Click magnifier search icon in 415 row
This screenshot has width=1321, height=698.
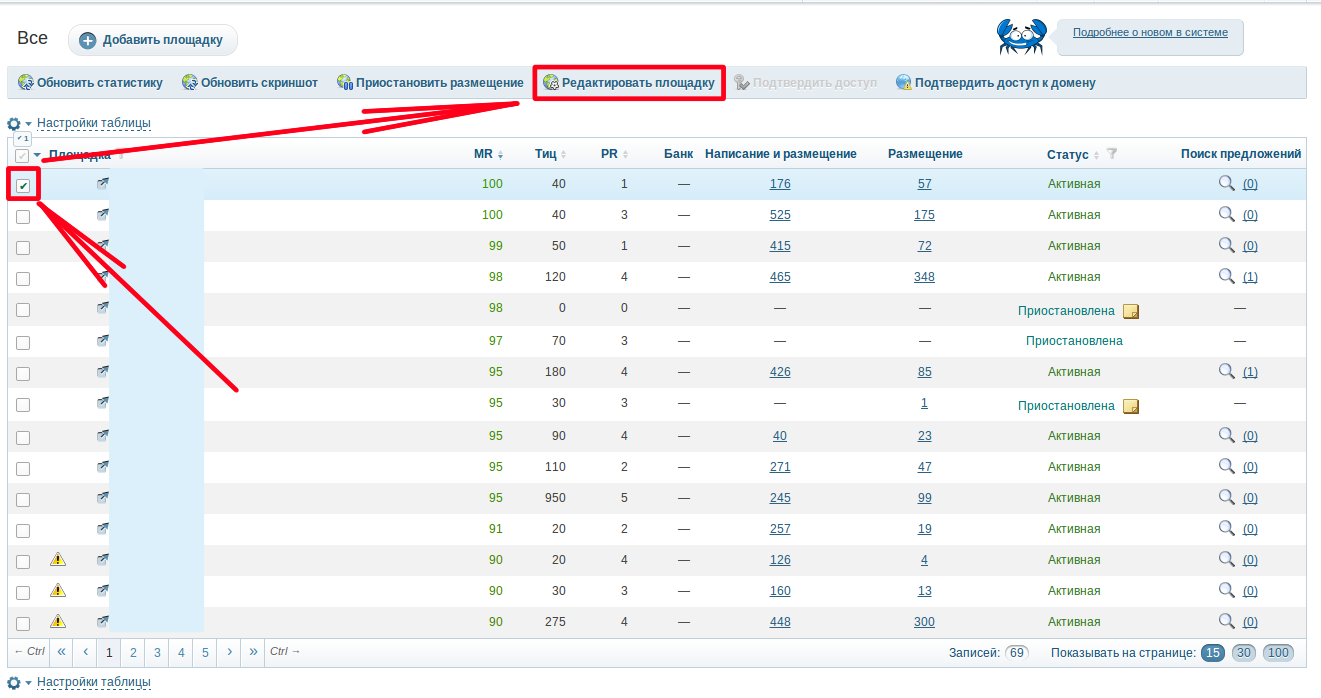(x=1226, y=245)
